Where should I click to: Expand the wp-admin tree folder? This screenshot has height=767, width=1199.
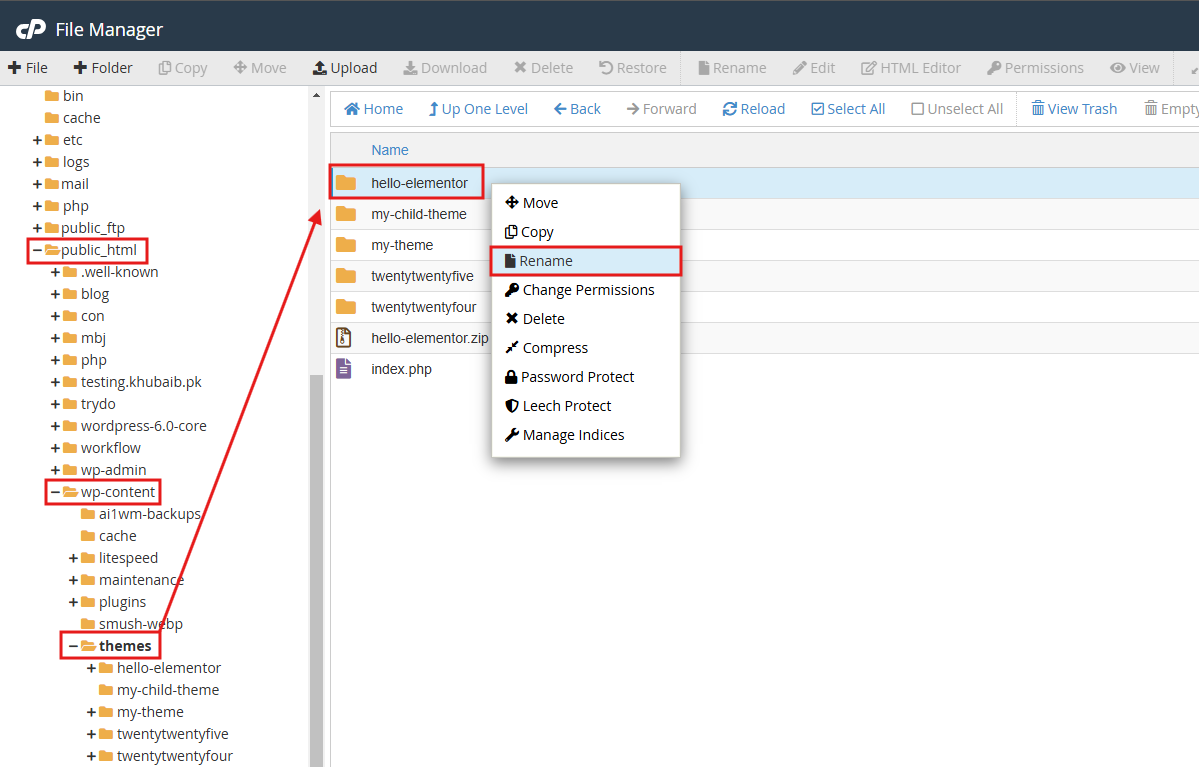[56, 470]
